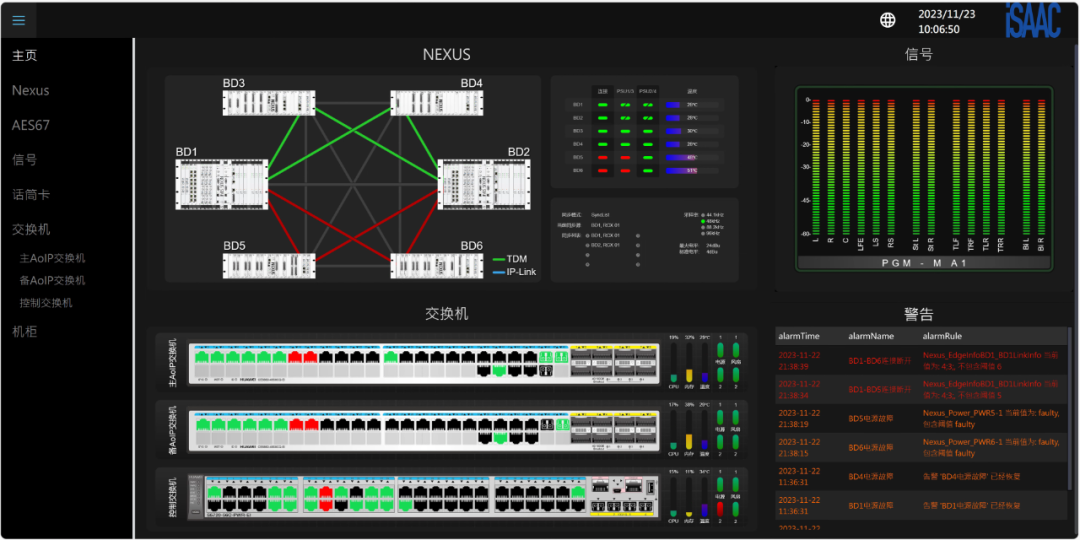The image size is (1080, 540).
Task: Go to the AES67 menu item
Action: 30,125
